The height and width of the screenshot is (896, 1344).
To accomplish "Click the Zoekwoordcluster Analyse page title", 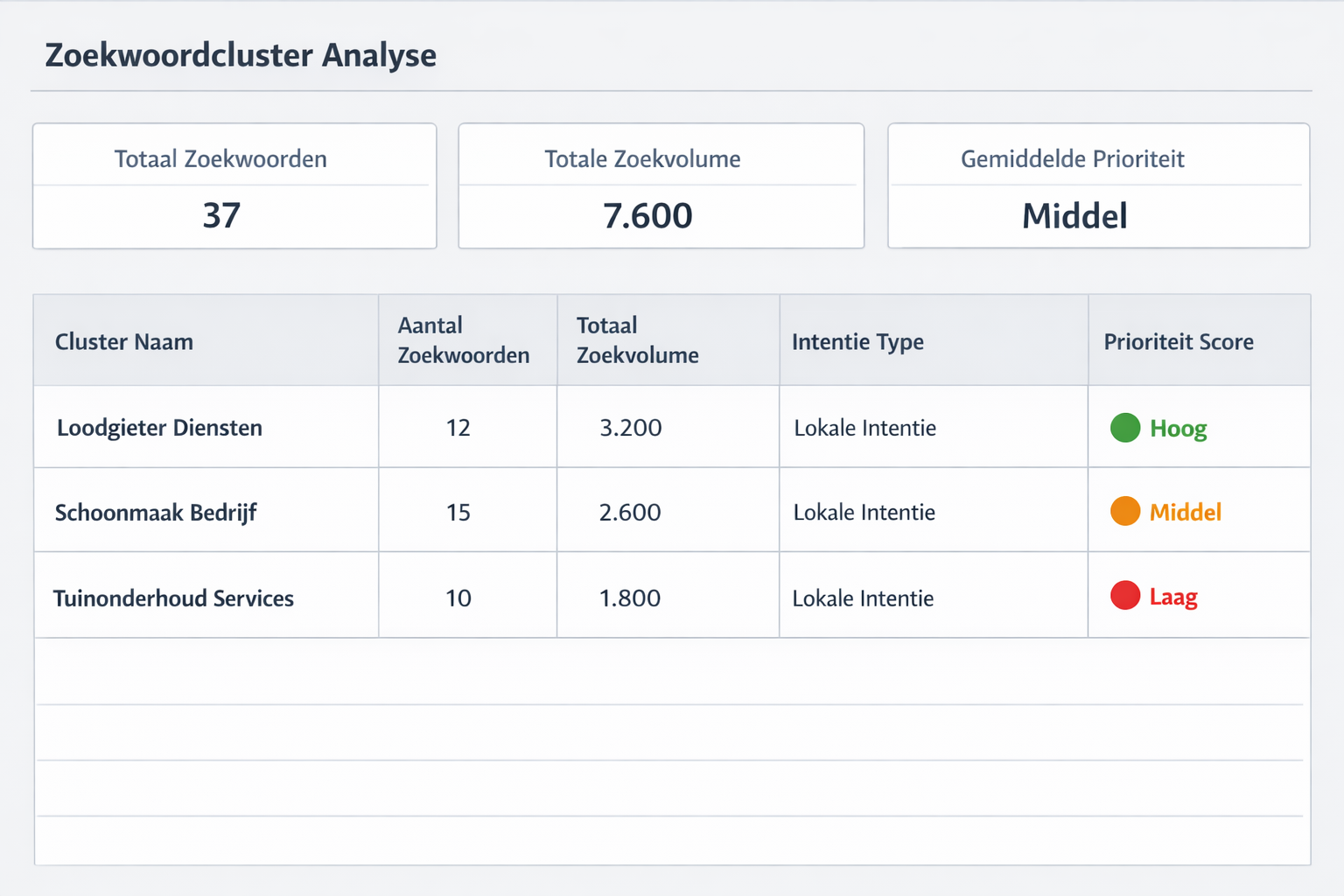I will click(x=241, y=55).
